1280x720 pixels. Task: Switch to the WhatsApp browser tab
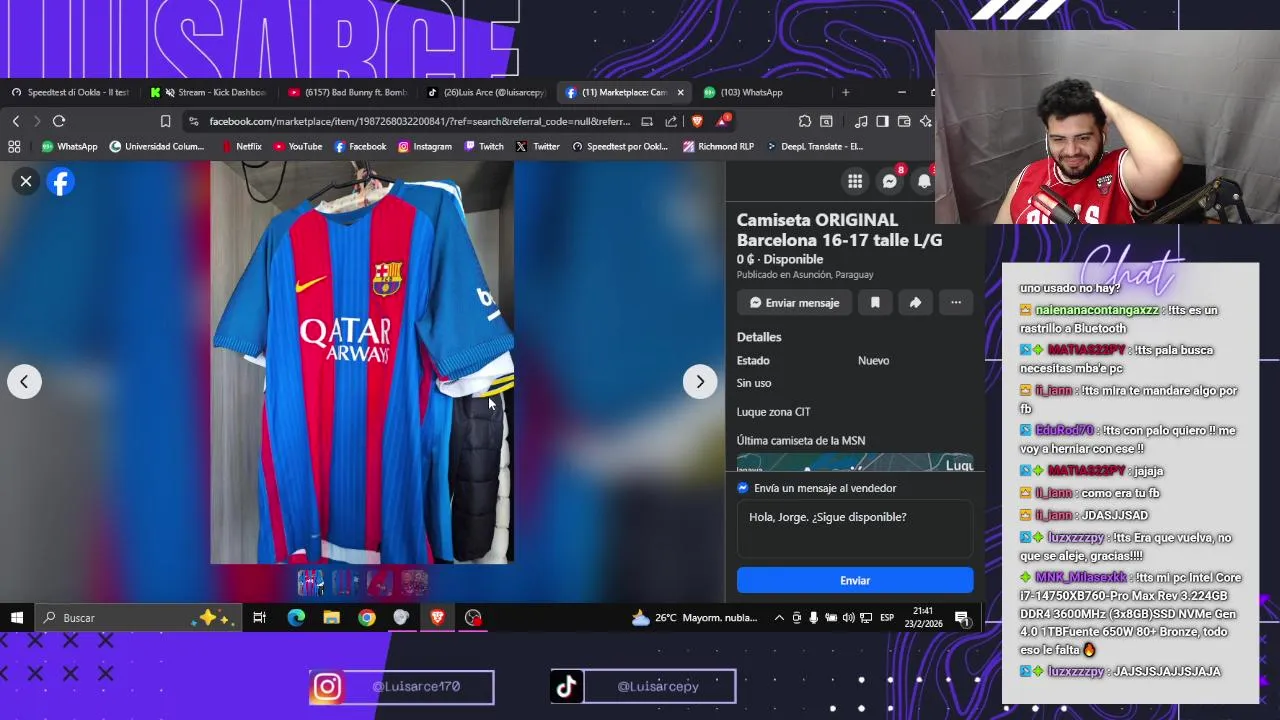click(x=750, y=92)
